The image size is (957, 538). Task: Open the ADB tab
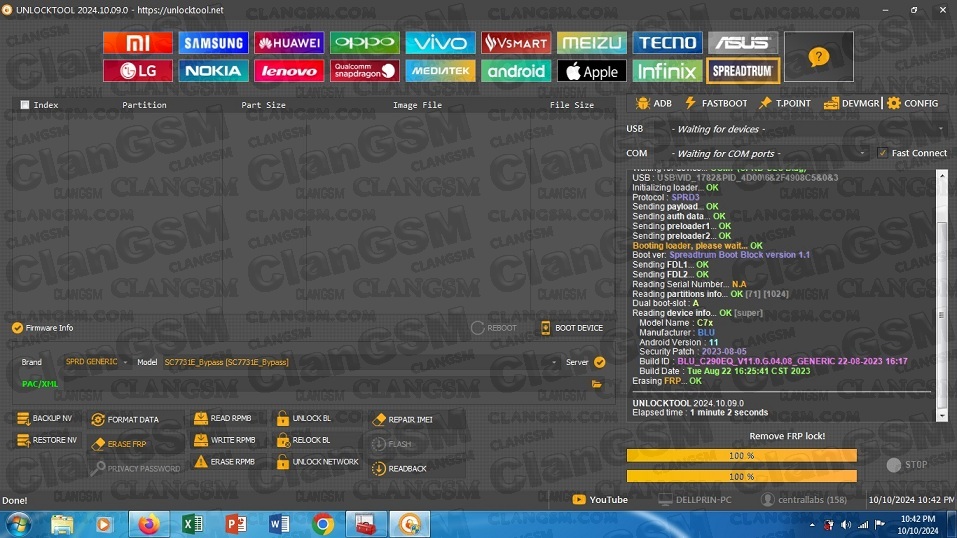654,103
